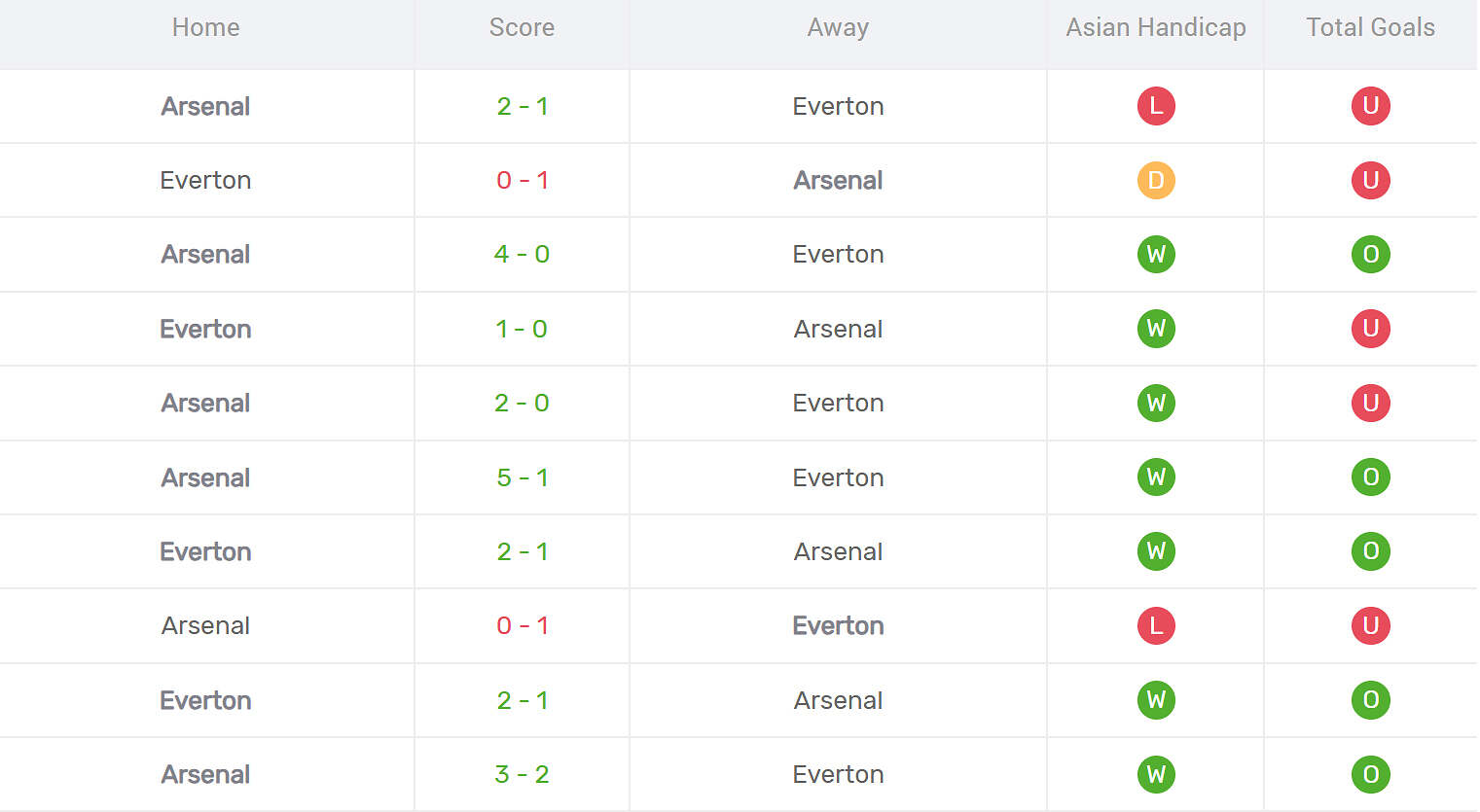Click the green O badge in the 3-2 row
The height and width of the screenshot is (812, 1480).
[x=1370, y=774]
